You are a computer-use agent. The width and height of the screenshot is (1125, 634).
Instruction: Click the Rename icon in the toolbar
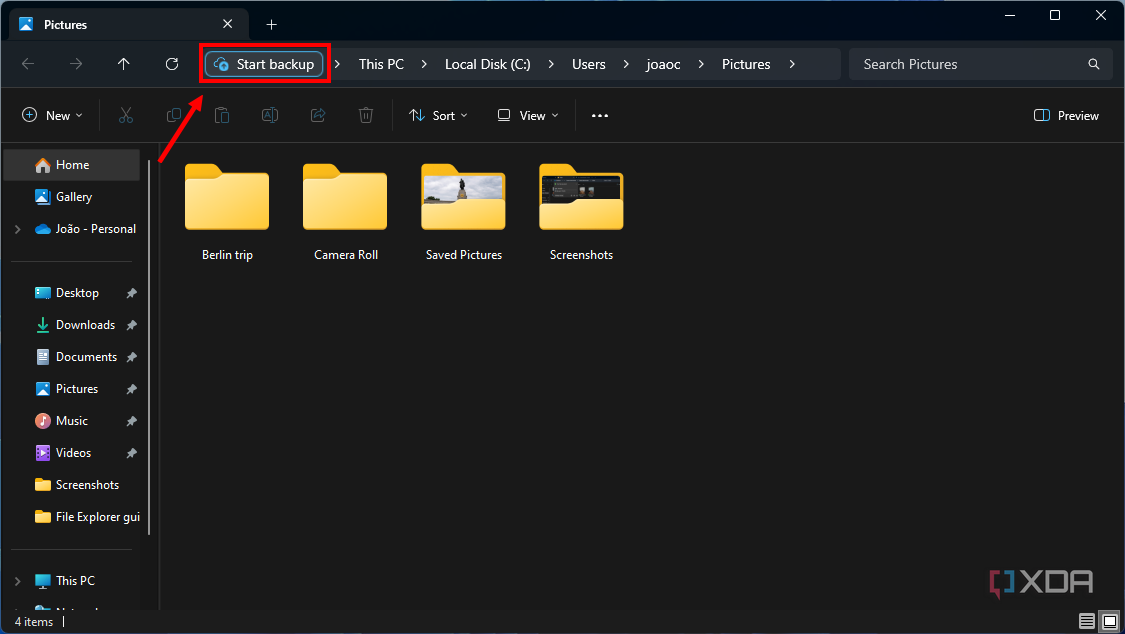pos(269,115)
